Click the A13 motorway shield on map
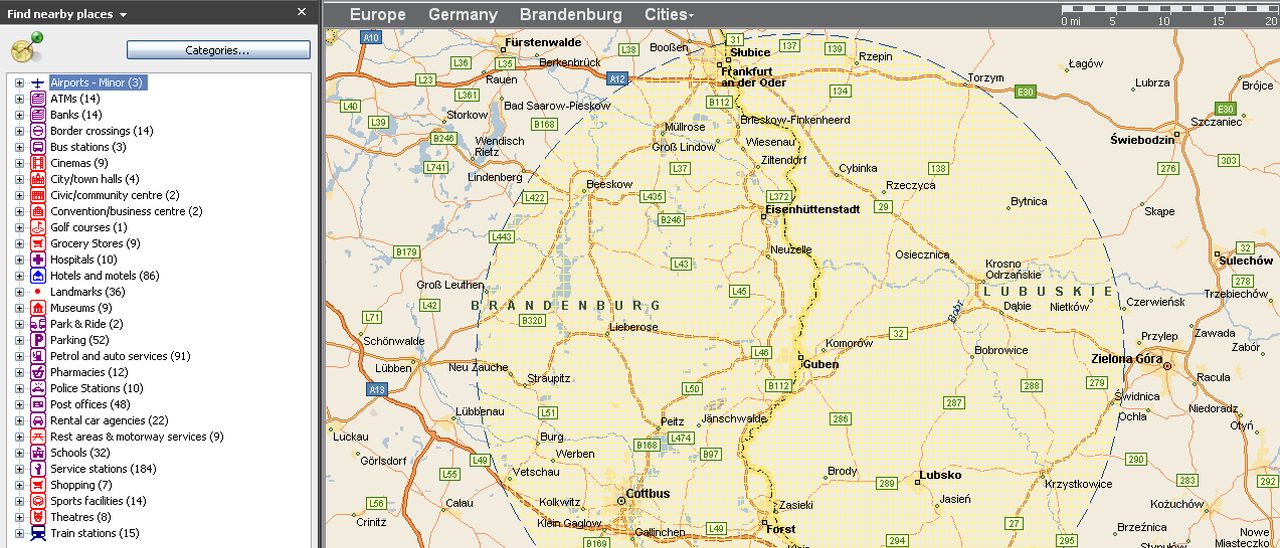This screenshot has height=548, width=1280. click(377, 389)
